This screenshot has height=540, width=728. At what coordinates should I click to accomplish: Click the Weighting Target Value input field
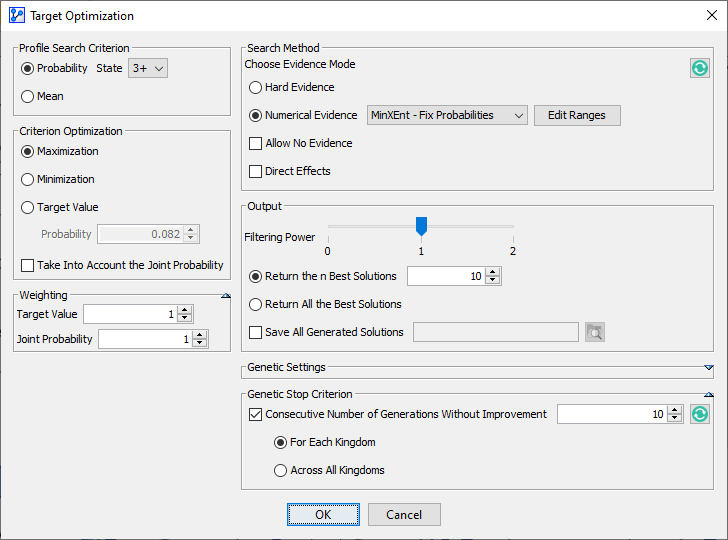coord(131,314)
